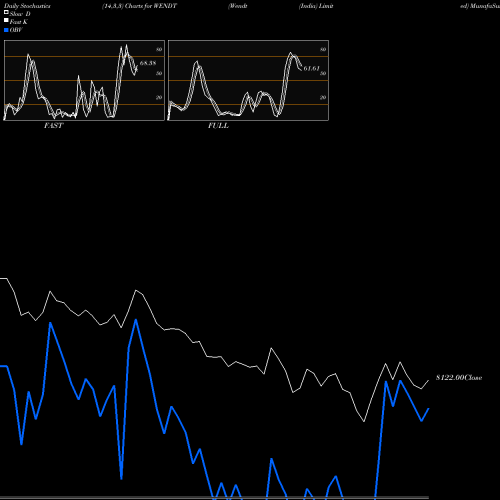Select the FULL stochastics chart label
Viewport: 500px width, 500px height.
click(218, 126)
